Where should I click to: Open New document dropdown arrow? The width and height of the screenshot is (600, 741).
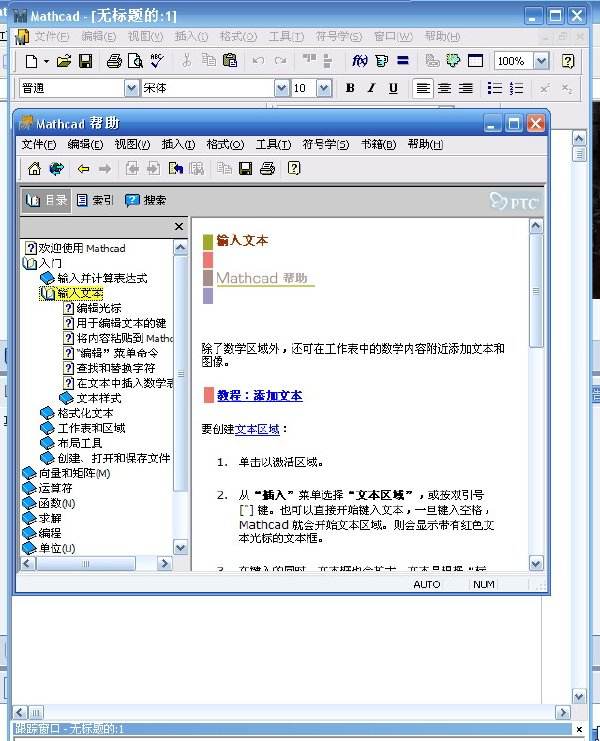click(46, 61)
